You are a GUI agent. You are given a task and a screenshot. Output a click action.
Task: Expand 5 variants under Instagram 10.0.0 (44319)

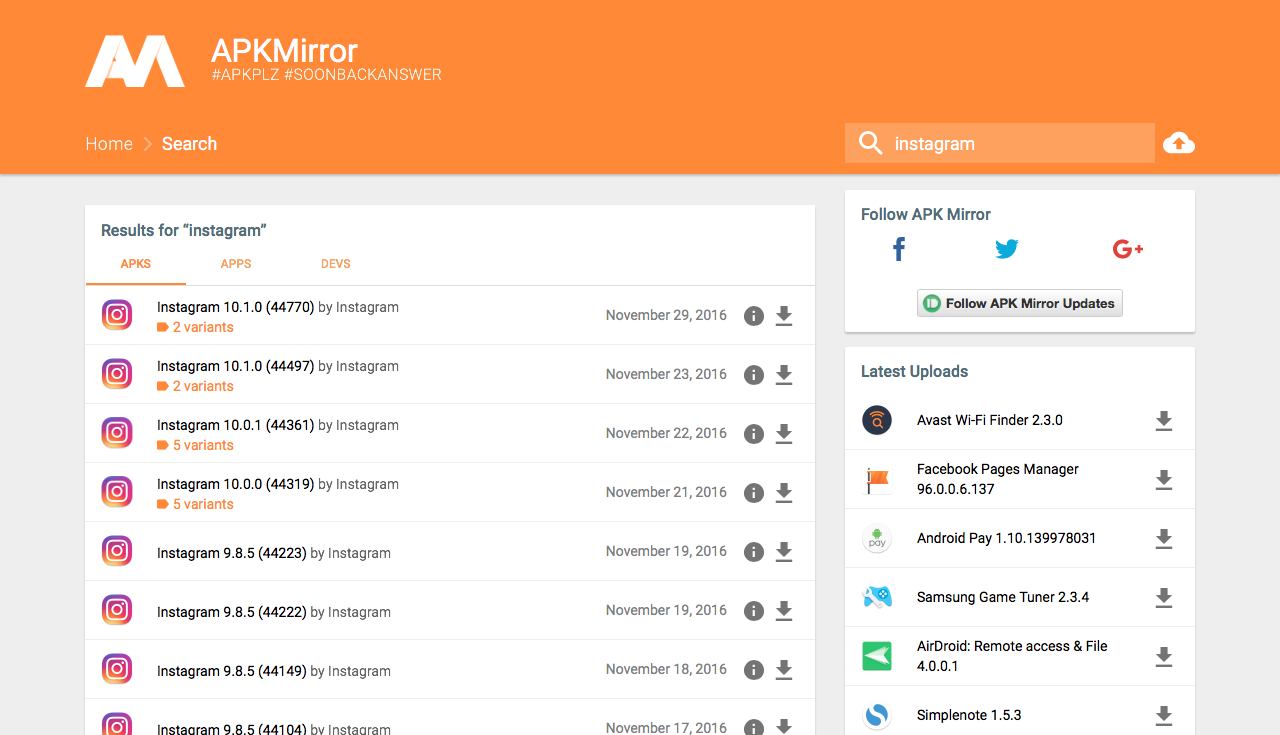pyautogui.click(x=203, y=504)
